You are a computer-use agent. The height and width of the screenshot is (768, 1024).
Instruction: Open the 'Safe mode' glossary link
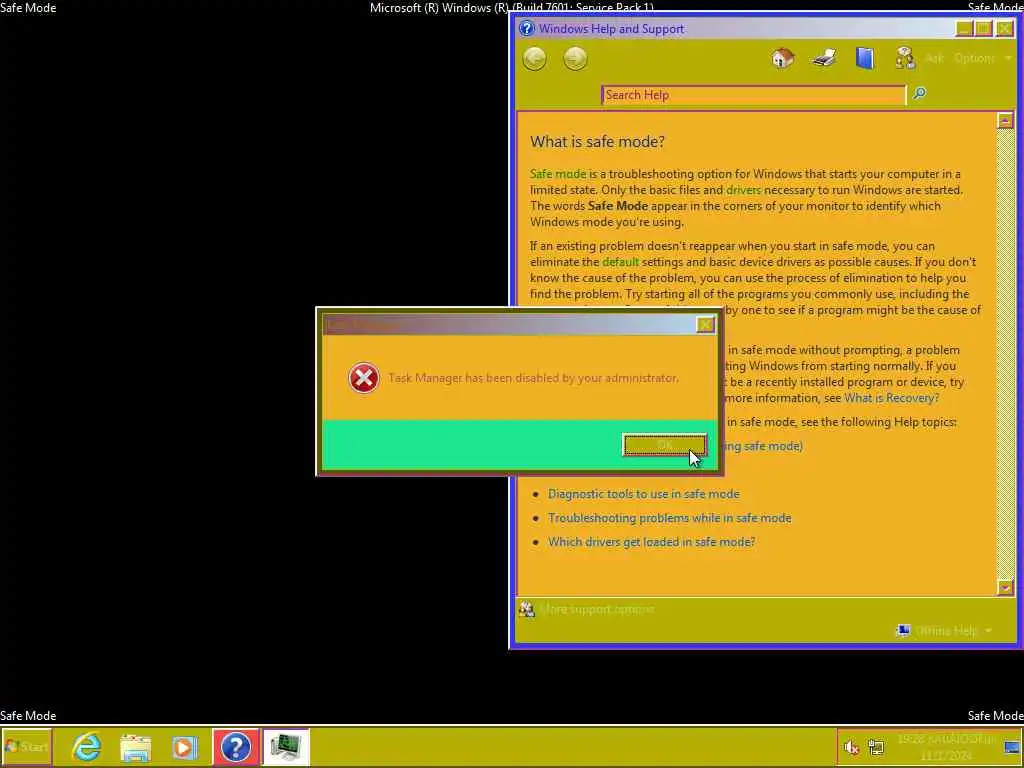pos(558,174)
